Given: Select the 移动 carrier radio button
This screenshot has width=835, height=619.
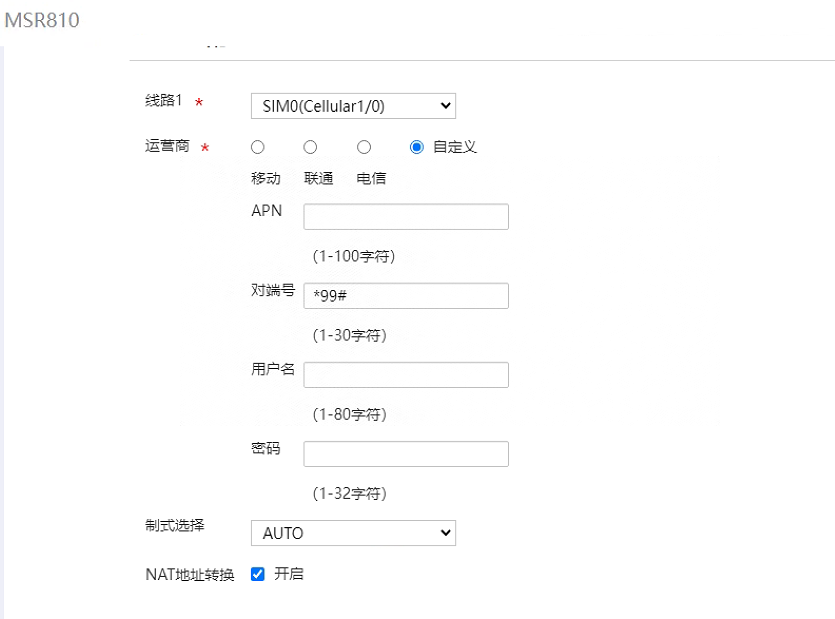Looking at the screenshot, I should pyautogui.click(x=258, y=147).
